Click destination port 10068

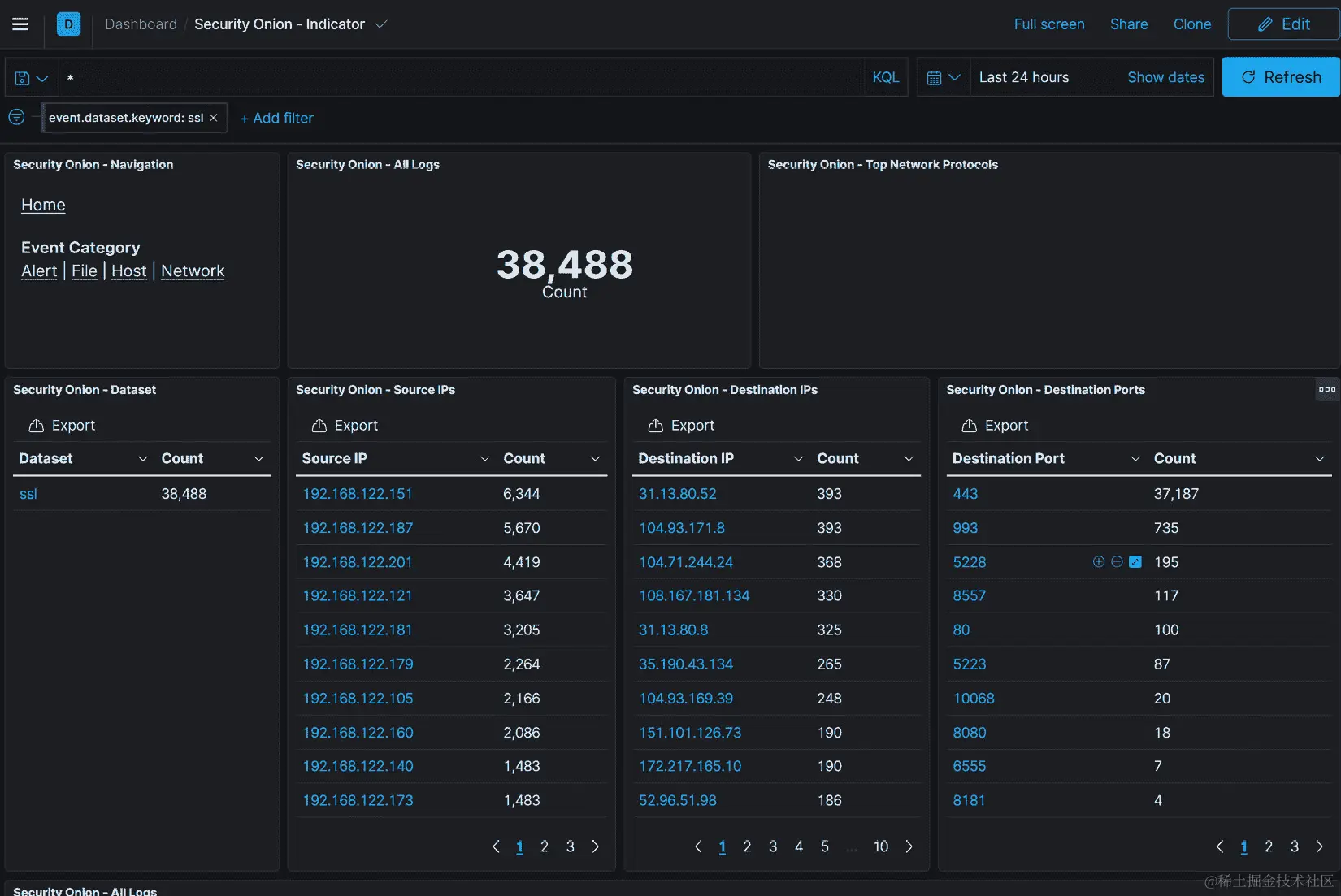click(x=974, y=698)
